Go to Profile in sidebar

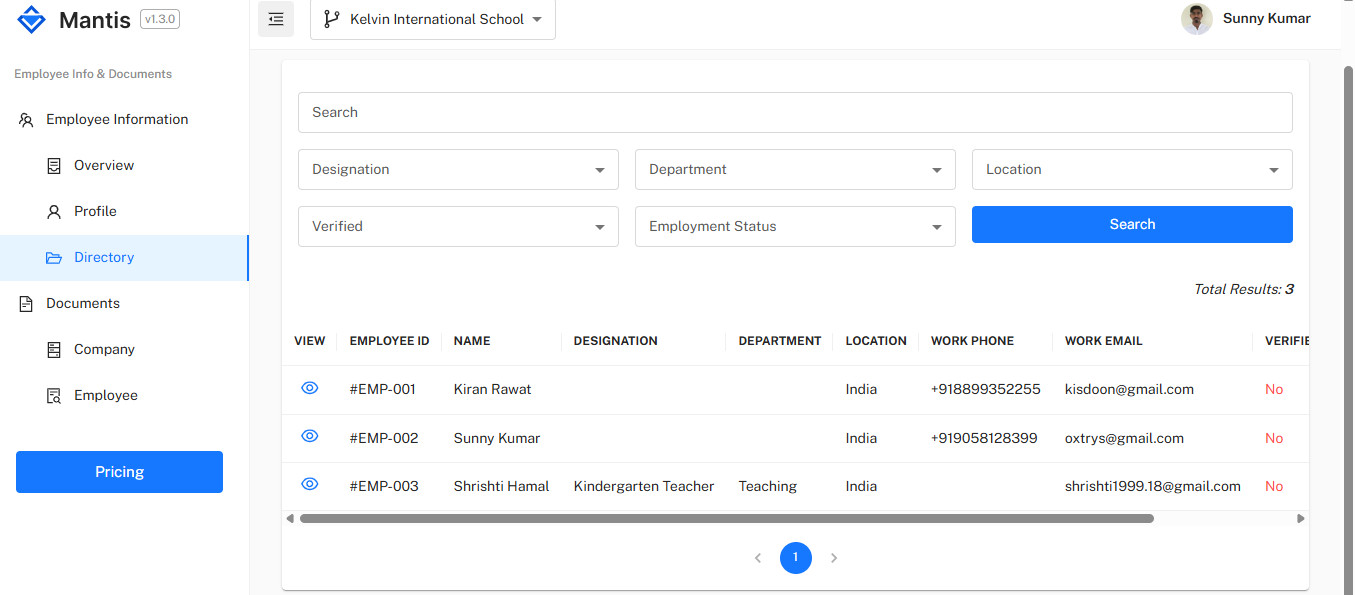pyautogui.click(x=124, y=212)
